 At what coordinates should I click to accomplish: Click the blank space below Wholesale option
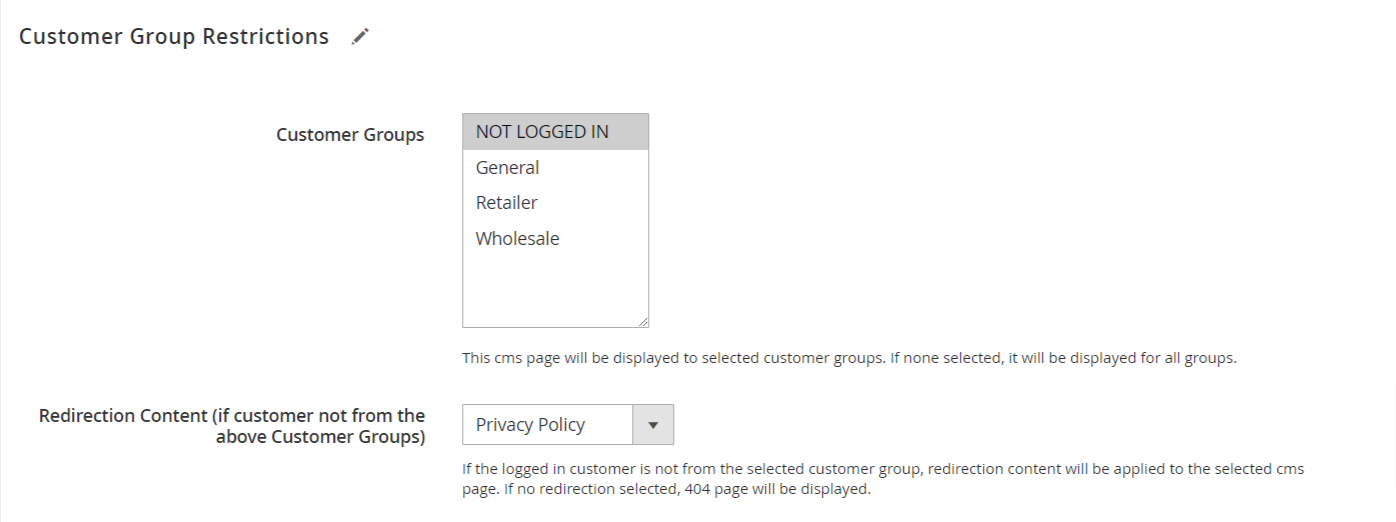point(555,290)
